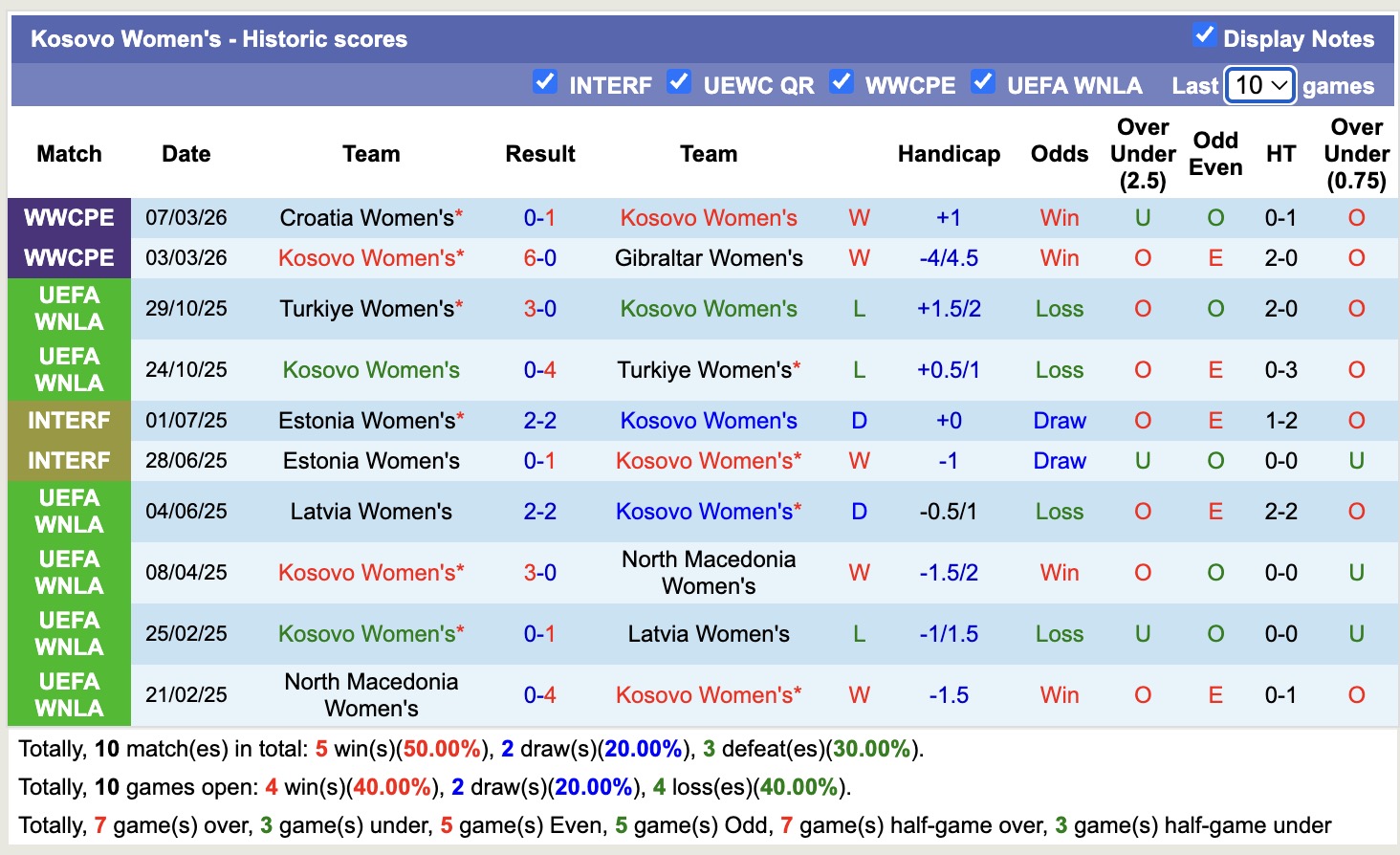Toggle the Display Notes checkbox
Screen dimensions: 1400x855
[1204, 35]
